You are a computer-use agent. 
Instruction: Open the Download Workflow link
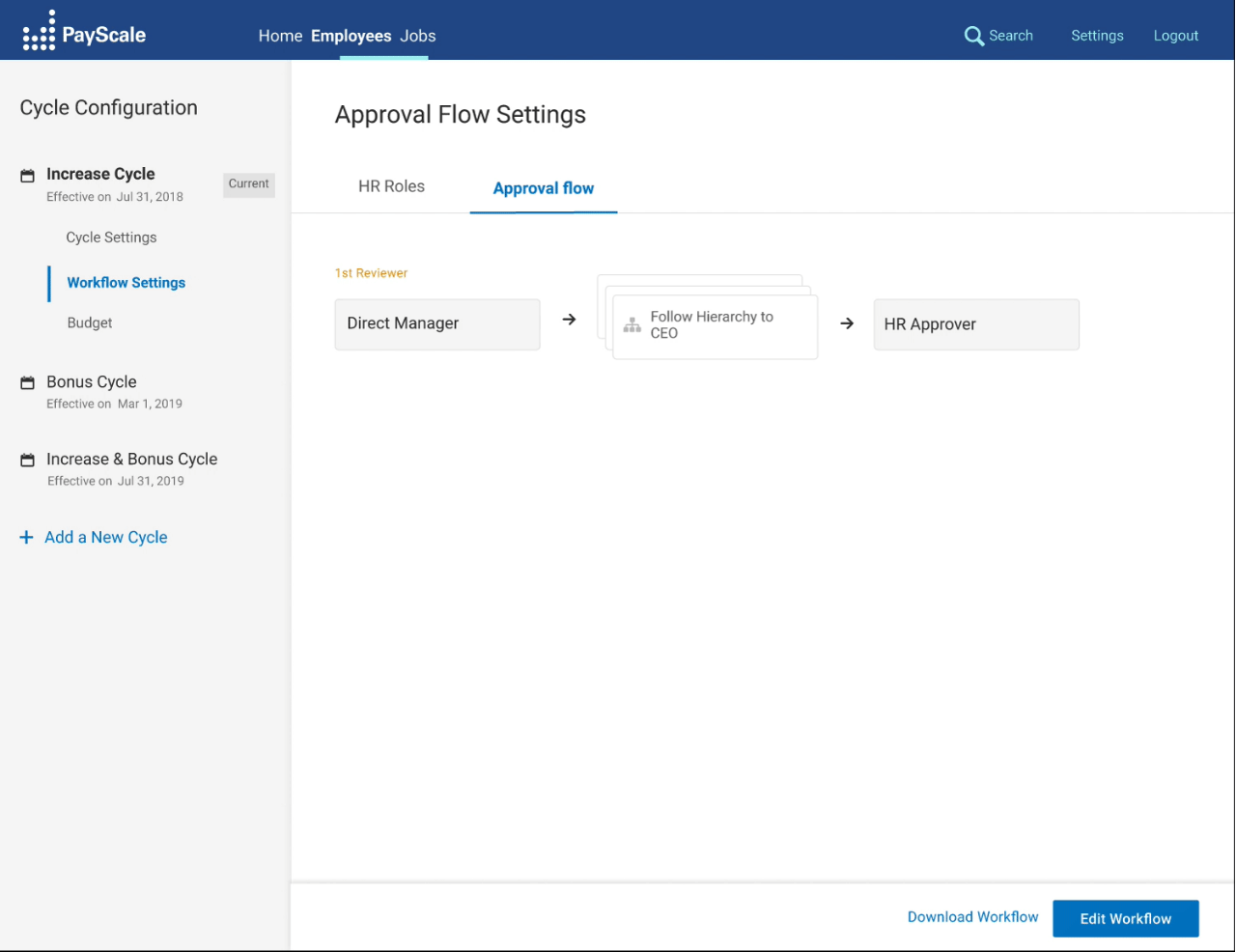click(972, 916)
